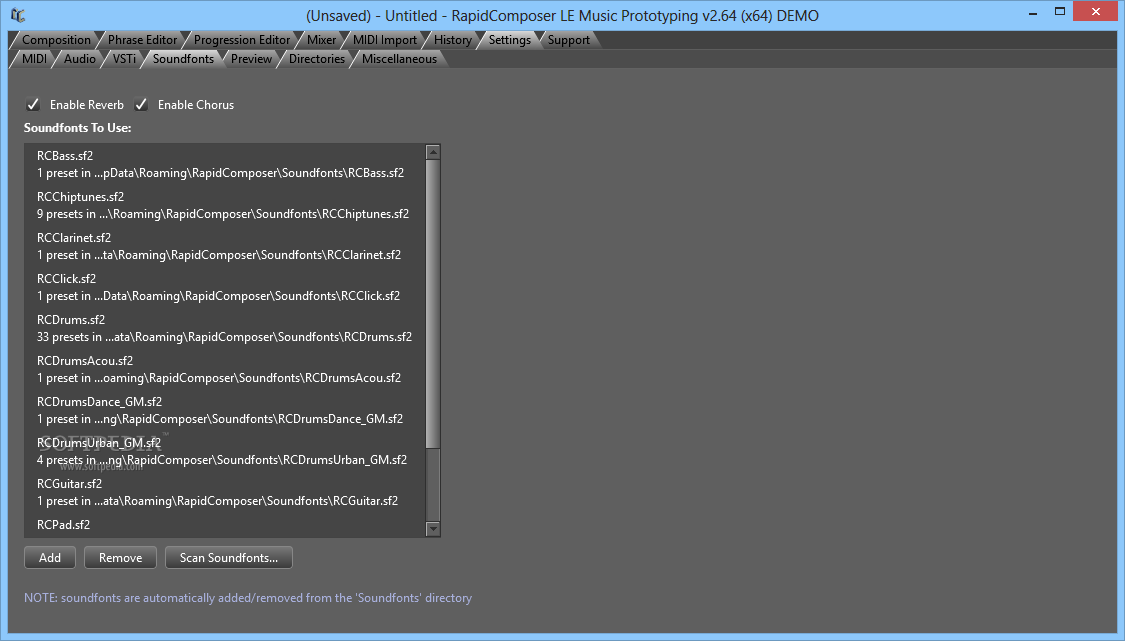Open the Miscellaneous subtab
This screenshot has height=641, width=1125.
(x=399, y=59)
